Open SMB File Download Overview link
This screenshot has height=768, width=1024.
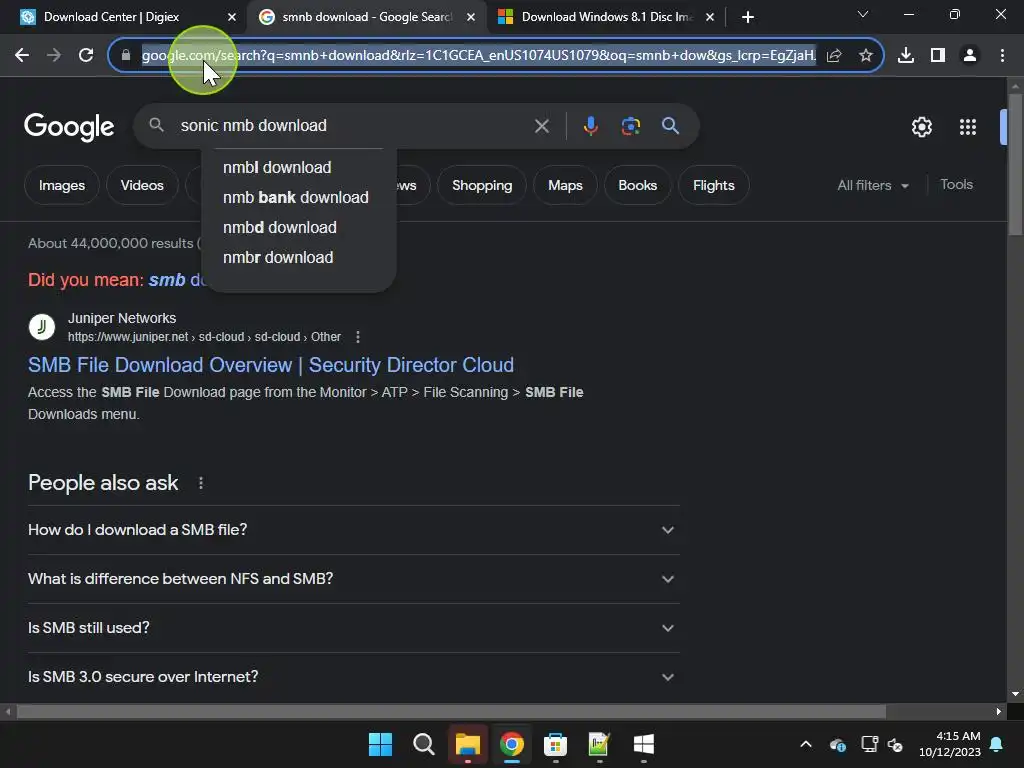tap(270, 365)
